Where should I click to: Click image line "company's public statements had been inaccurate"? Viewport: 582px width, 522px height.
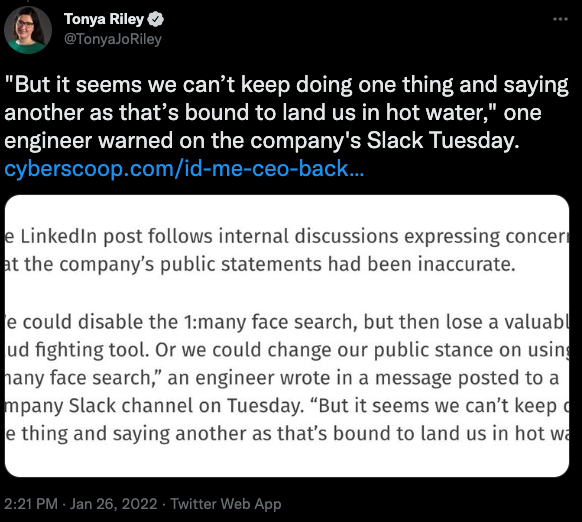click(x=260, y=265)
